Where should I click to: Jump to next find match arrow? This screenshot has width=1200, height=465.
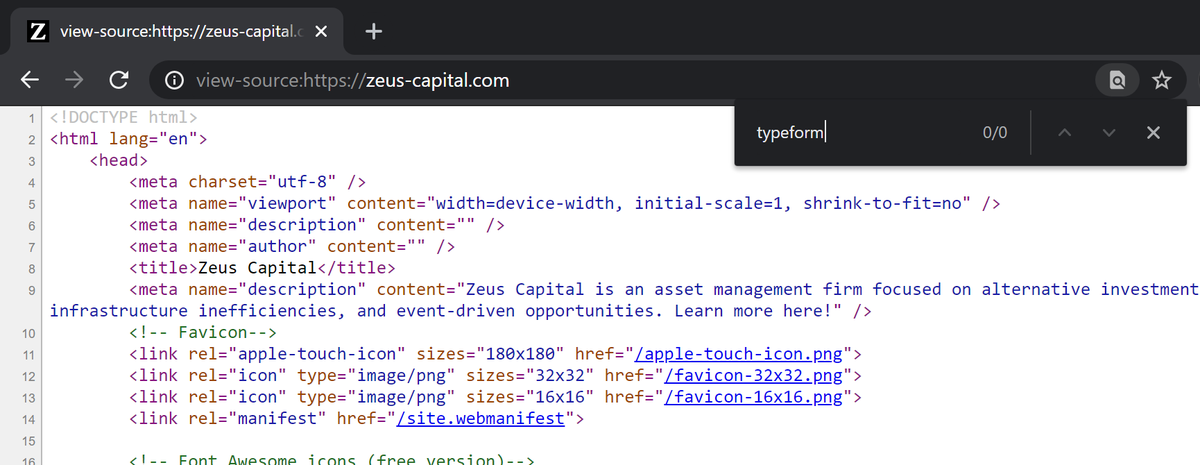click(1108, 133)
